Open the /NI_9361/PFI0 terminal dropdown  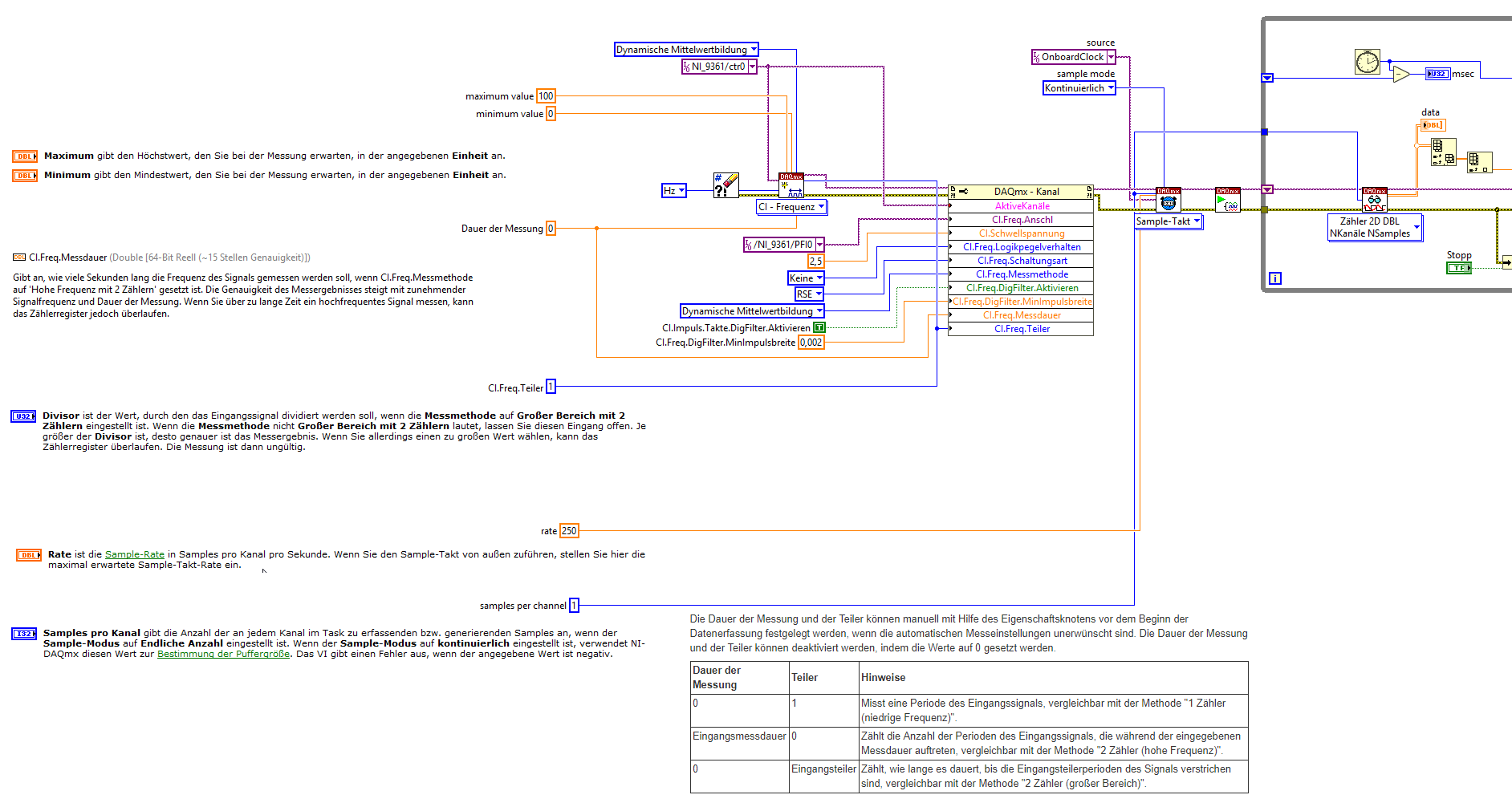[784, 245]
